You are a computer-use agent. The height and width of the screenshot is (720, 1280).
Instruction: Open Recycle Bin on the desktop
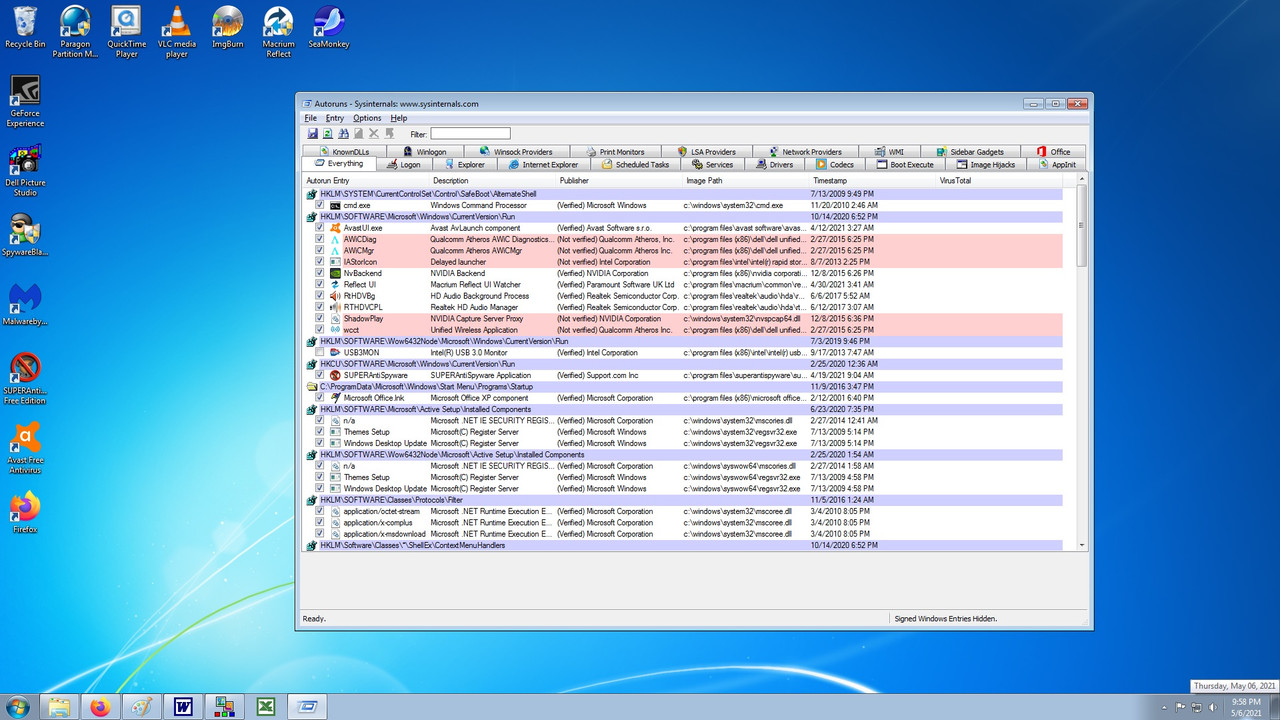(25, 27)
